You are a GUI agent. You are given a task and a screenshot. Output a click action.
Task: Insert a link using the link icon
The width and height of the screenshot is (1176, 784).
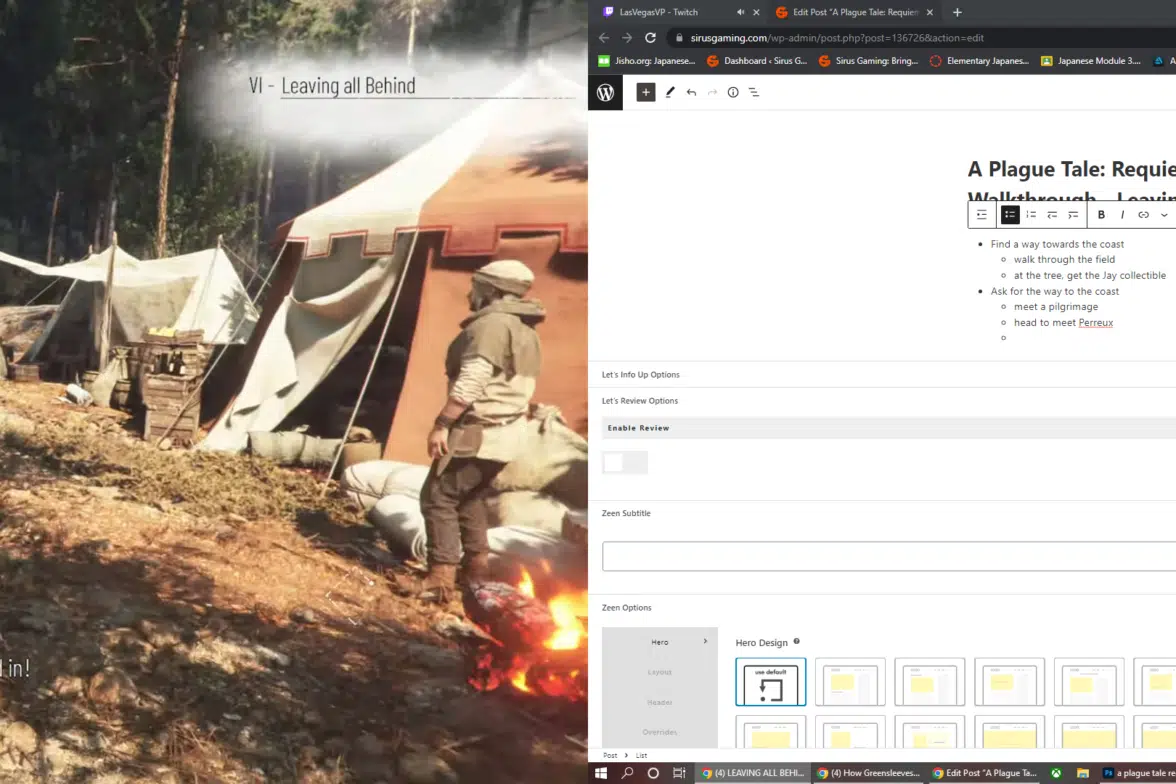click(1143, 215)
